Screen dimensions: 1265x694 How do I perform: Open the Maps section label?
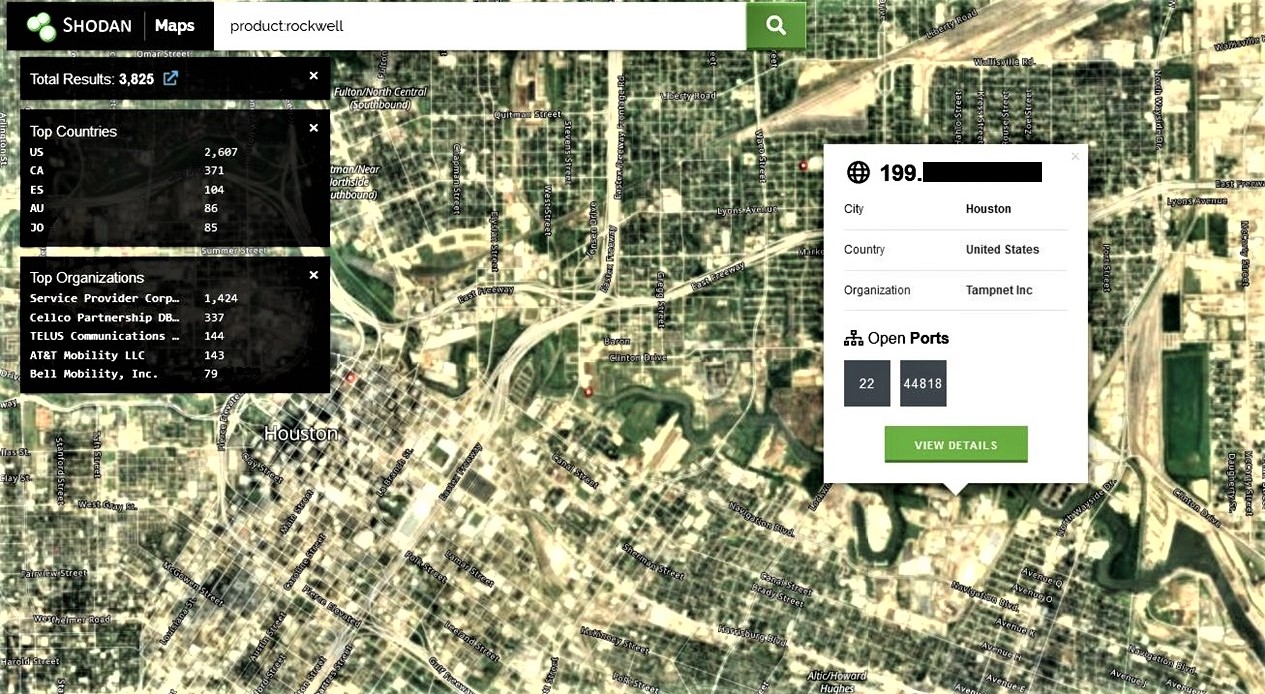coord(175,25)
